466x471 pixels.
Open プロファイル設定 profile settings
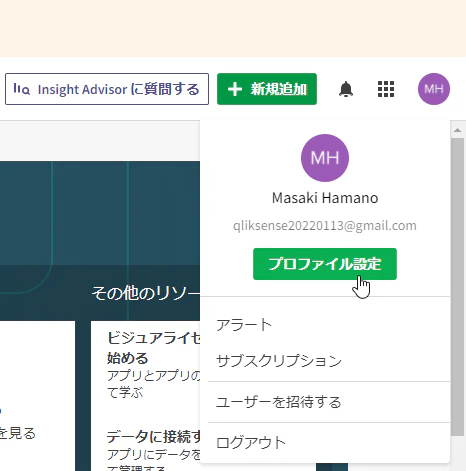point(325,264)
